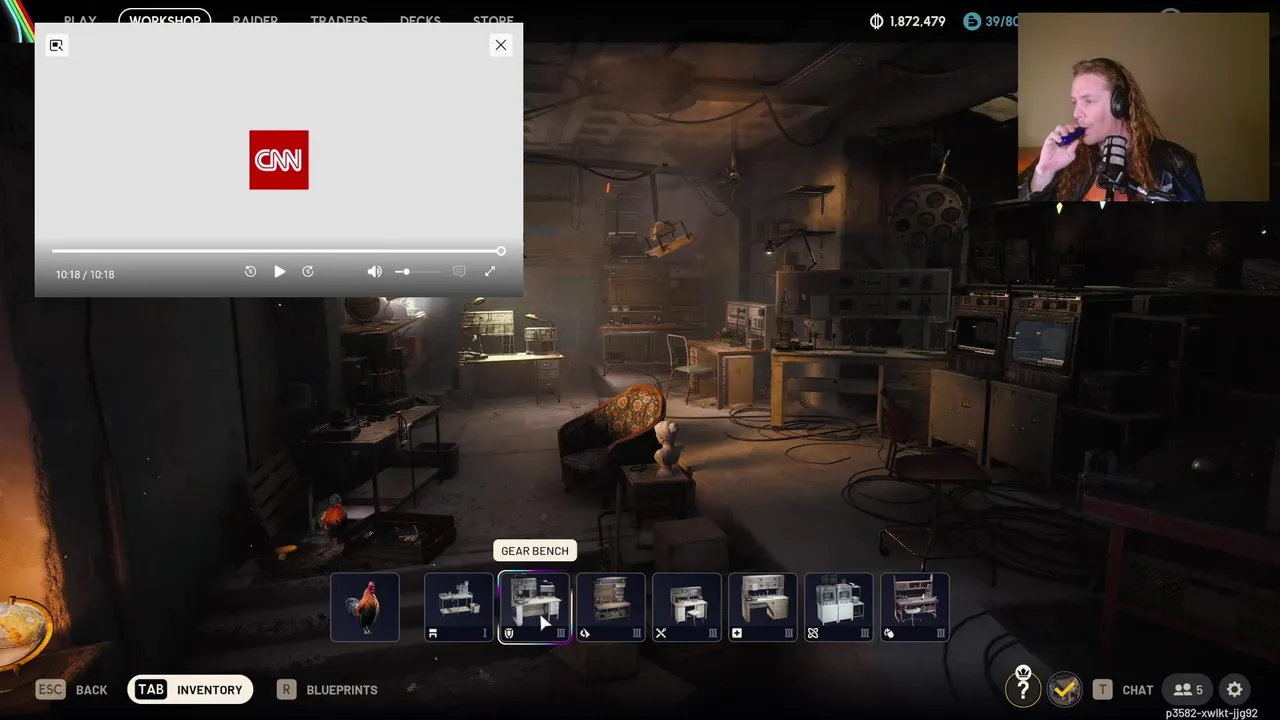Play the CNN video
The width and height of the screenshot is (1280, 720).
click(279, 272)
